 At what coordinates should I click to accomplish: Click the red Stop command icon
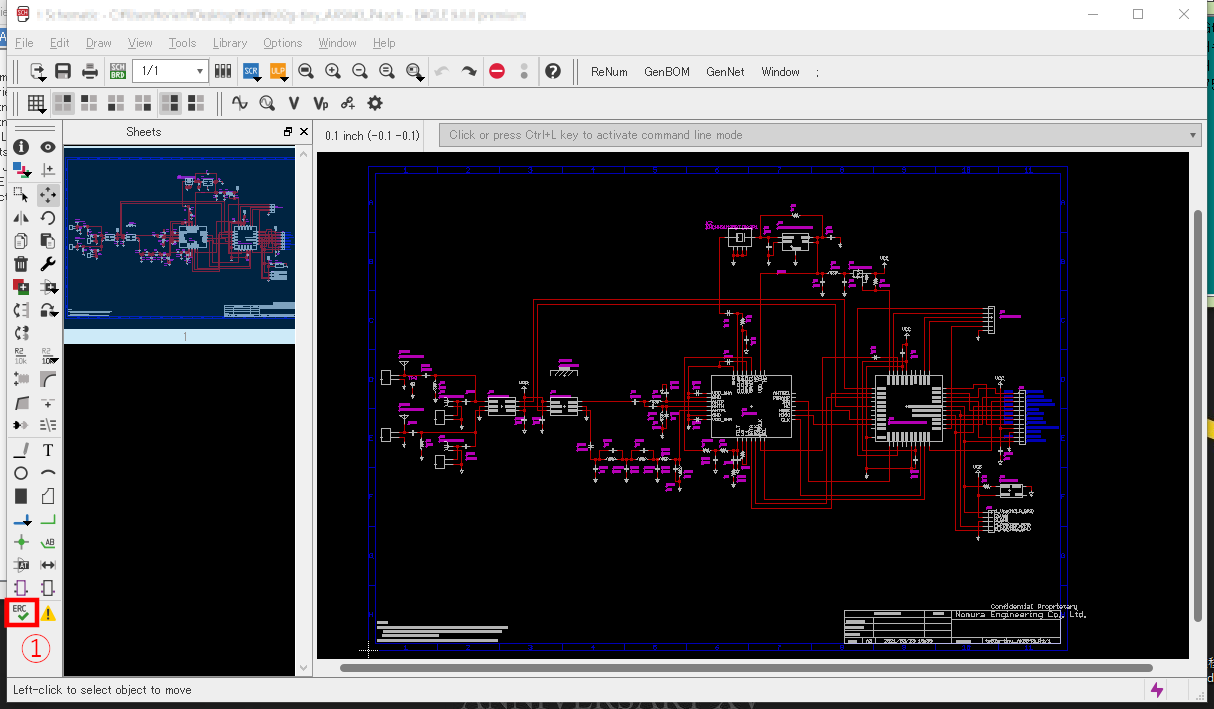pyautogui.click(x=497, y=71)
